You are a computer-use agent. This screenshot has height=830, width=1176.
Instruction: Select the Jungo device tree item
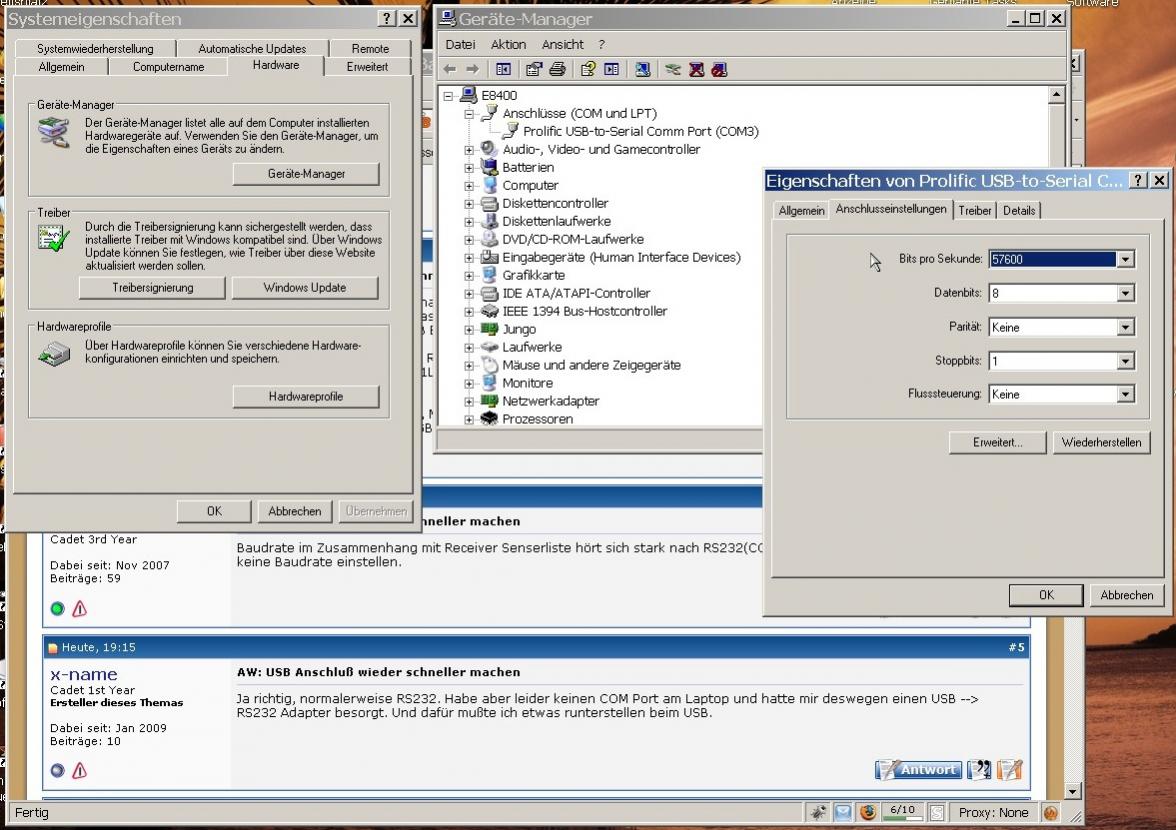[x=518, y=329]
